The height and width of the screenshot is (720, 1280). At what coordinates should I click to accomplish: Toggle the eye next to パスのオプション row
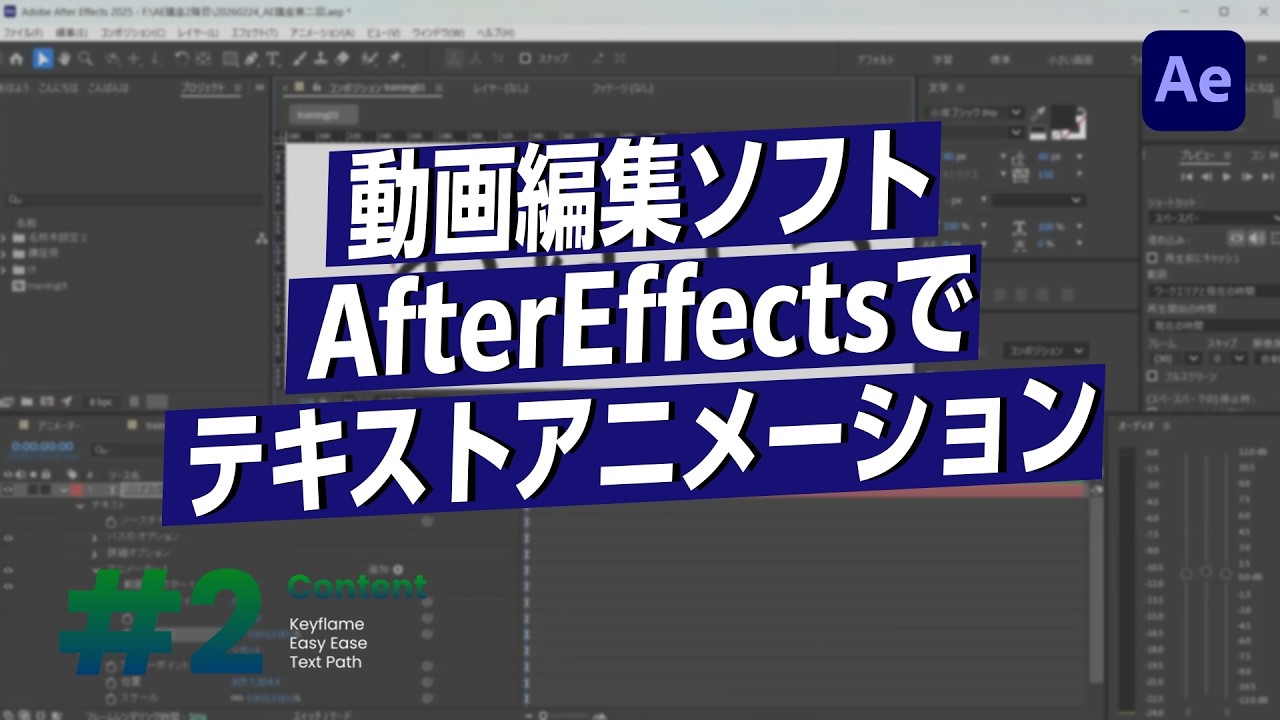(9, 537)
